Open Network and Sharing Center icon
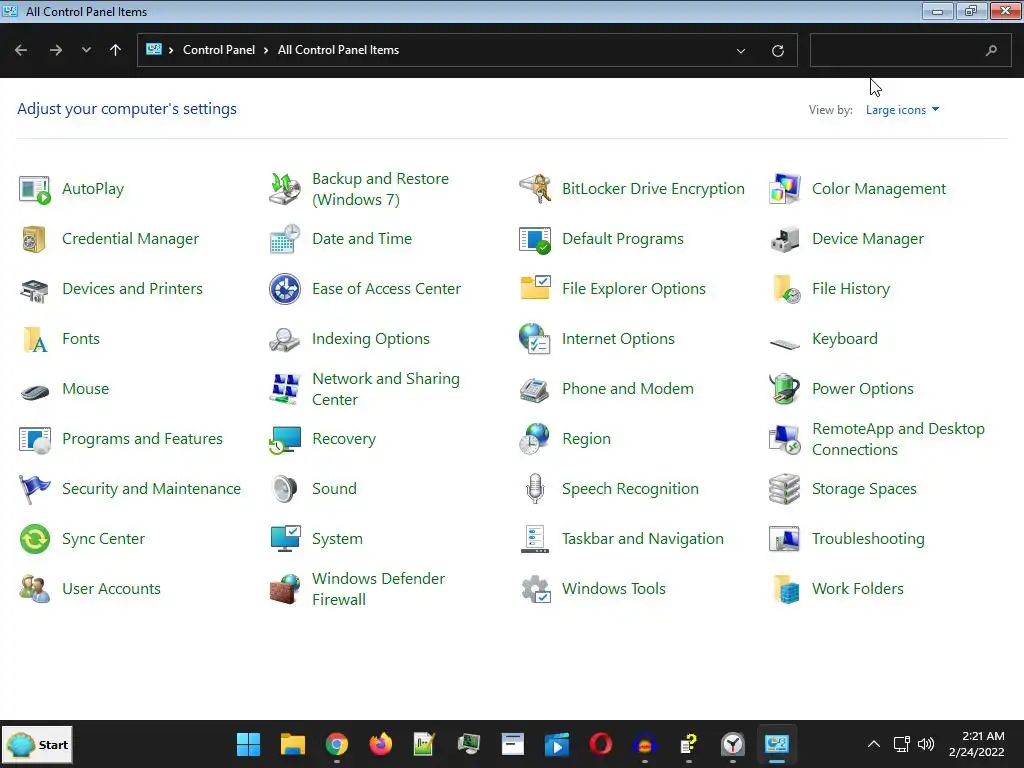Screen dimensions: 1024x768 pyautogui.click(x=285, y=389)
